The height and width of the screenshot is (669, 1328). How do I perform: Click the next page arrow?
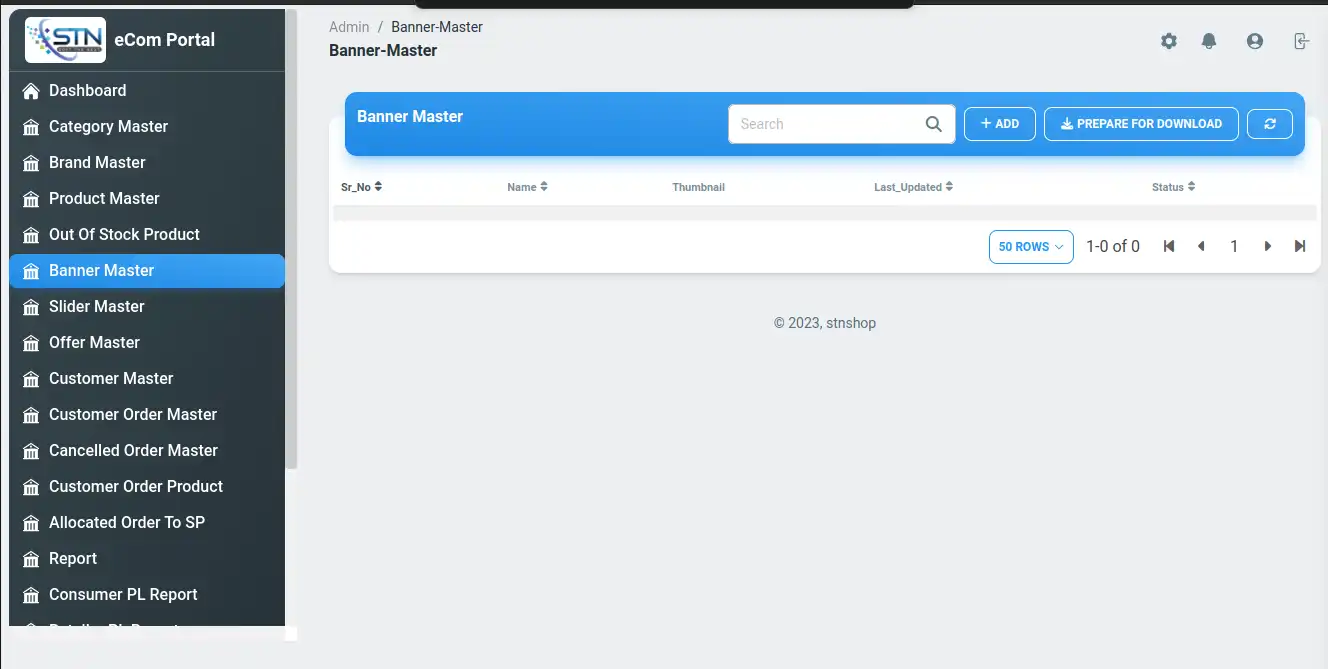pyautogui.click(x=1267, y=246)
